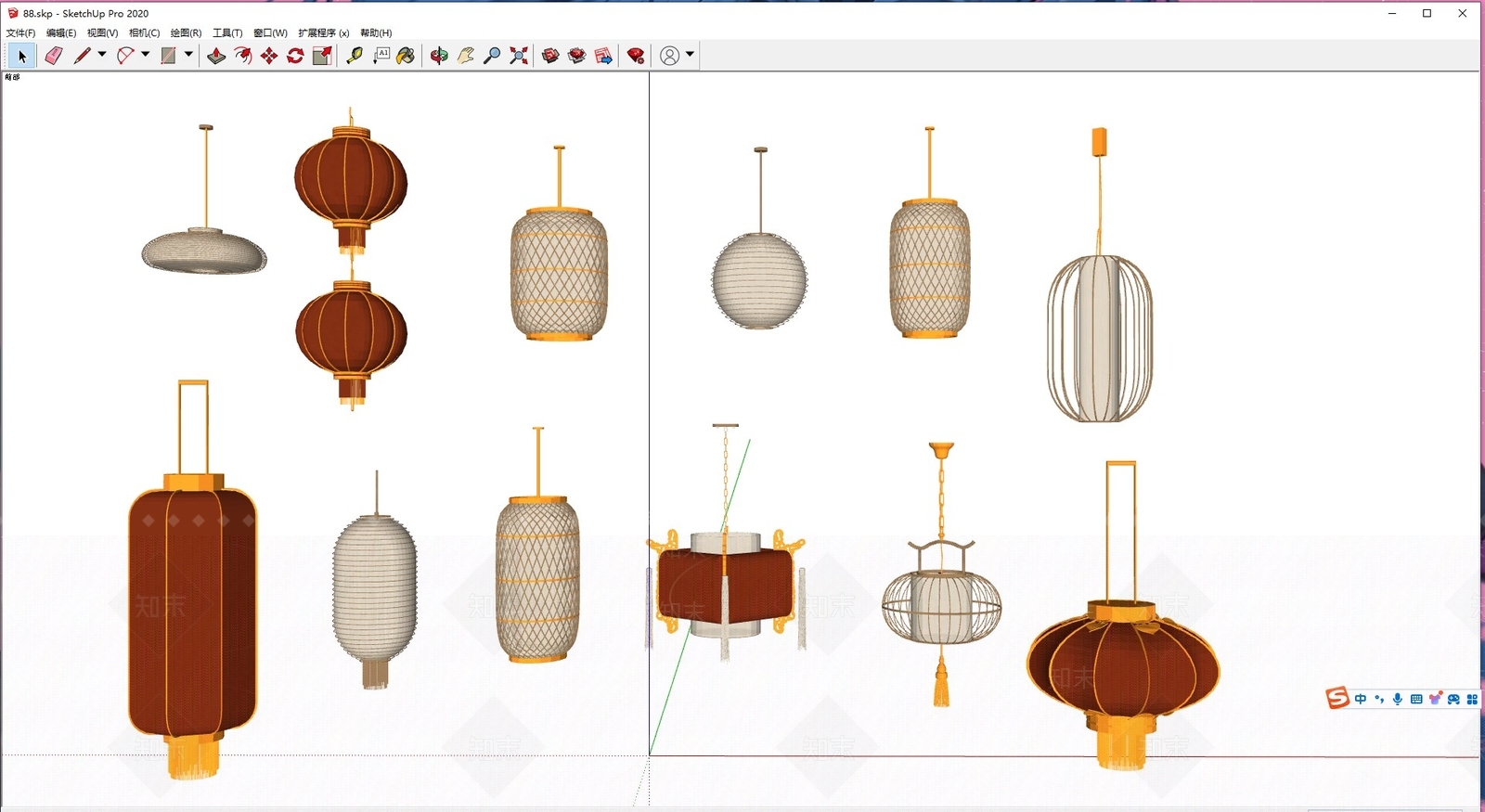Click the Zoom Extents tool
The width and height of the screenshot is (1485, 812).
click(519, 56)
